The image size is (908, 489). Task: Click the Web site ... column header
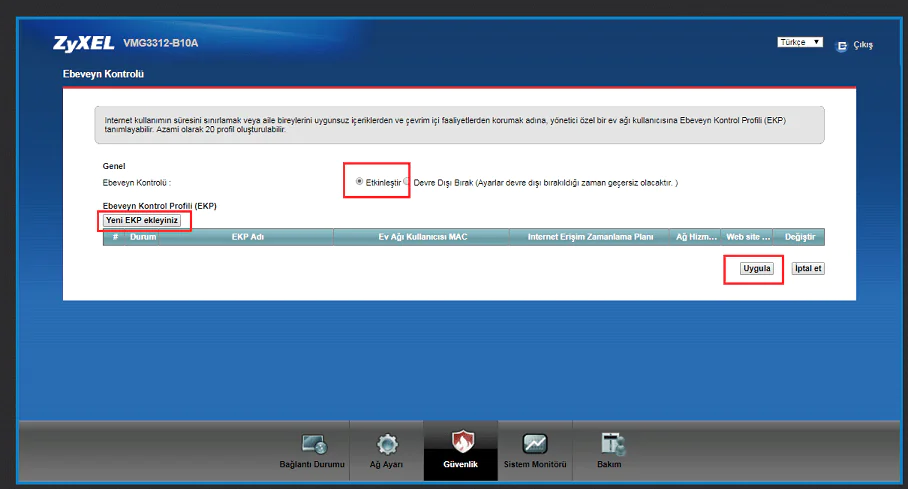[748, 237]
